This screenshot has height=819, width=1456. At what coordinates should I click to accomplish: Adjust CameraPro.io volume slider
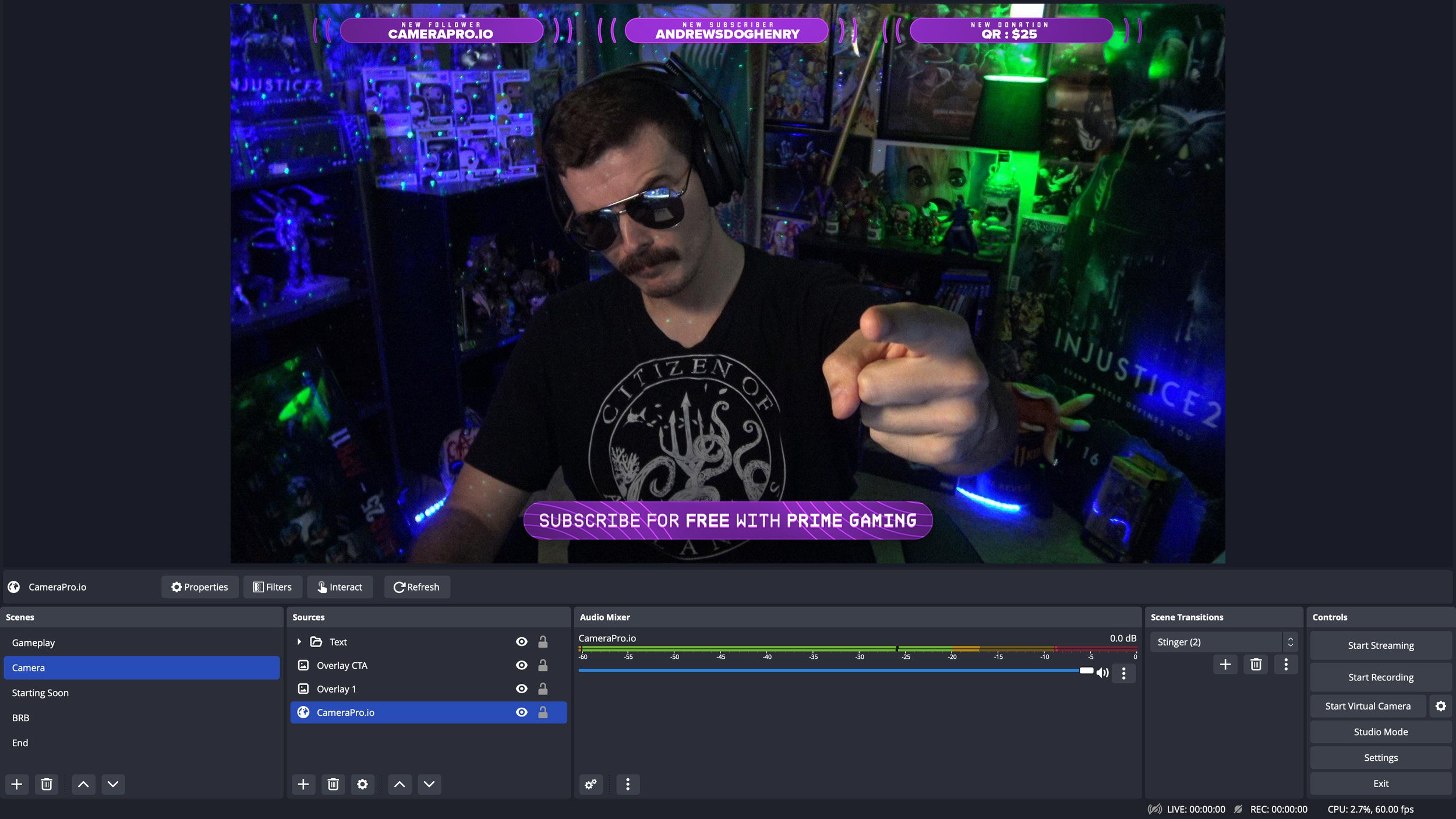tap(1086, 670)
